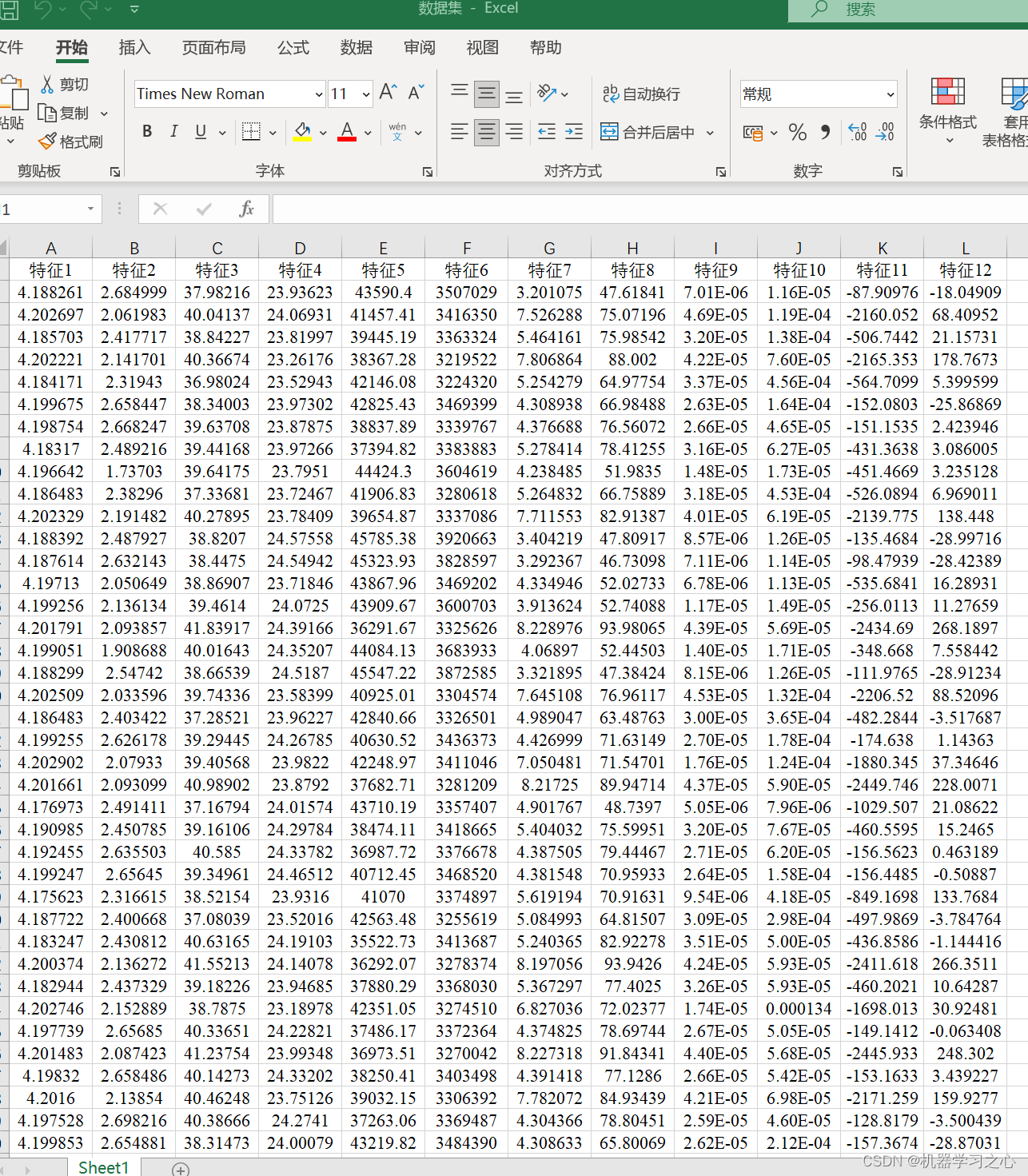1028x1176 pixels.
Task: Toggle Underline formatting
Action: click(201, 131)
